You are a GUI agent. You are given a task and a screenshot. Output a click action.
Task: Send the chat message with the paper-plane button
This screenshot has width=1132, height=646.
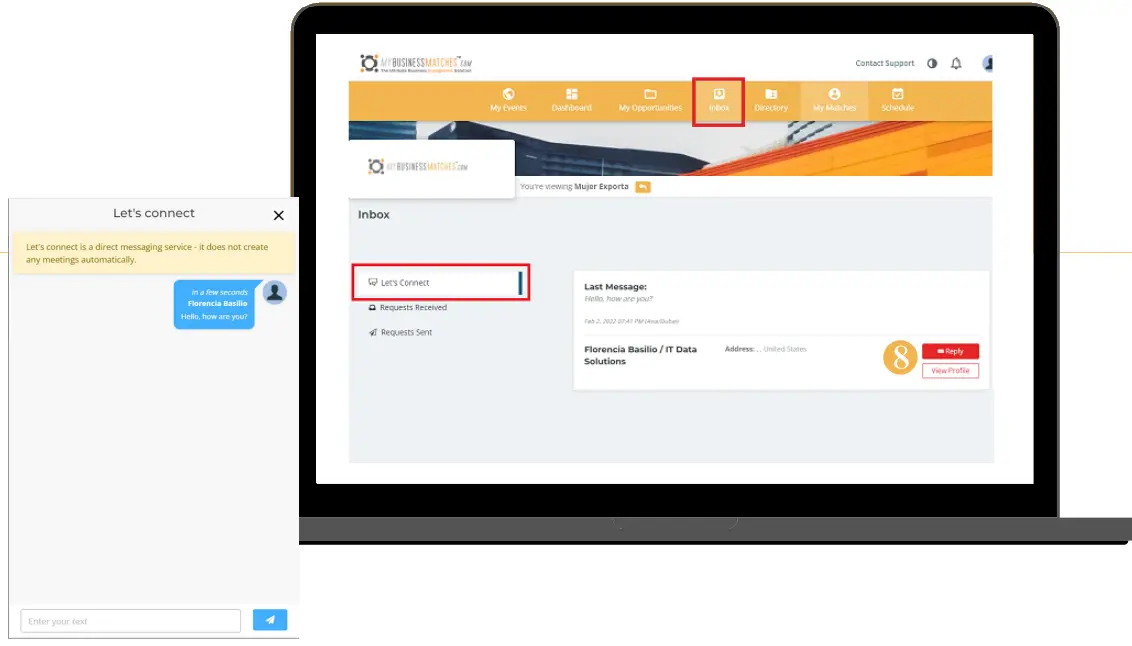[270, 620]
